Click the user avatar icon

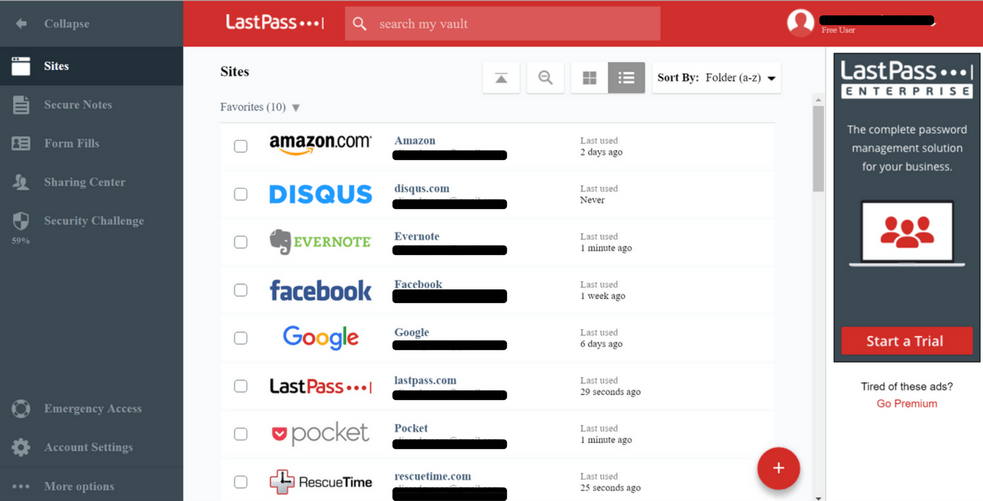pyautogui.click(x=801, y=23)
